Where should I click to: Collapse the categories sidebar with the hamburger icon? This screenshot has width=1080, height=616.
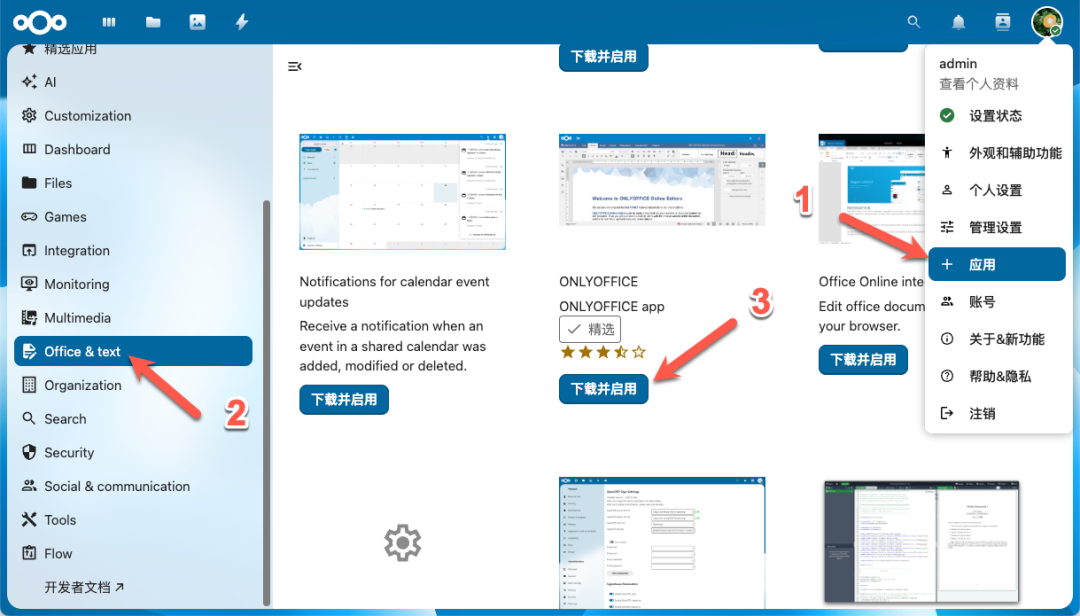click(x=294, y=65)
